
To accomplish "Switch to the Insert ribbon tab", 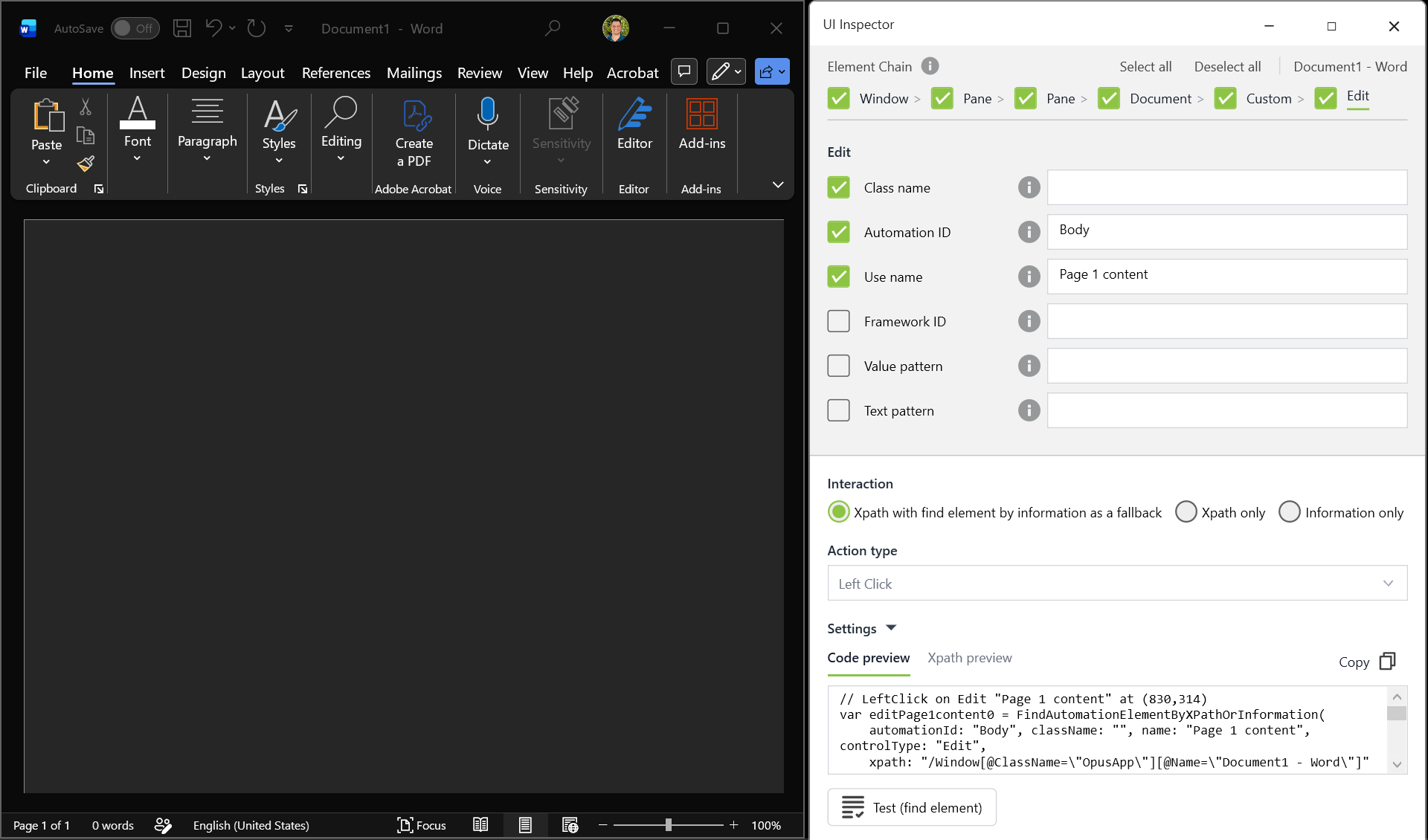I will (x=147, y=72).
